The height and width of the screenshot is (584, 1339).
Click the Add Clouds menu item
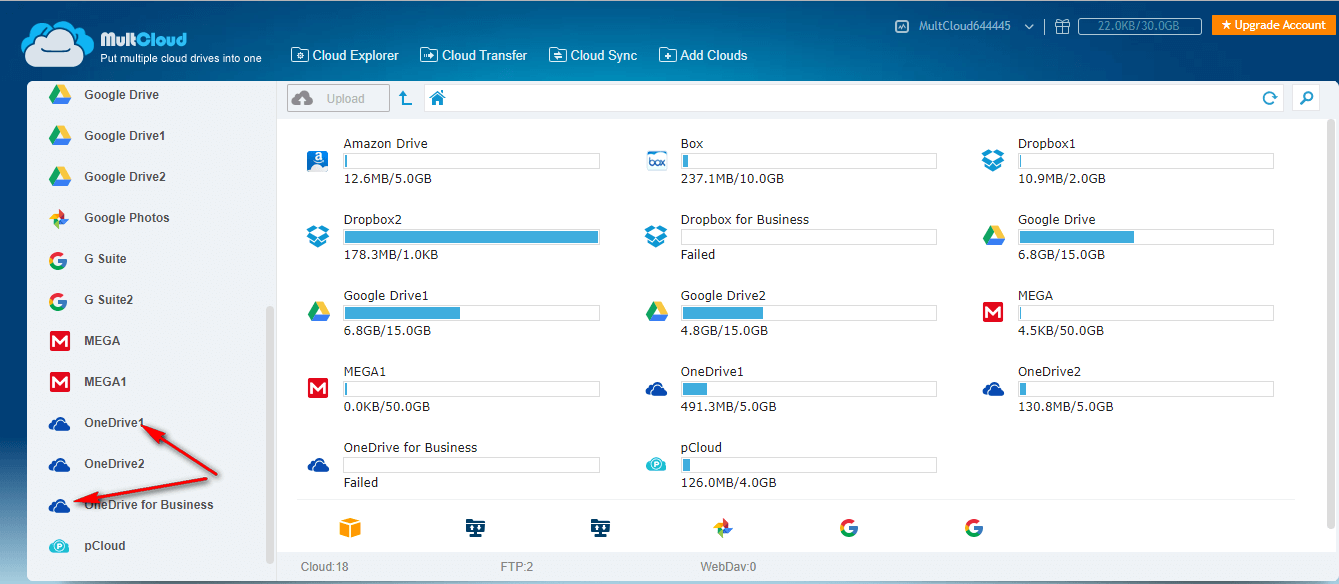tap(703, 56)
